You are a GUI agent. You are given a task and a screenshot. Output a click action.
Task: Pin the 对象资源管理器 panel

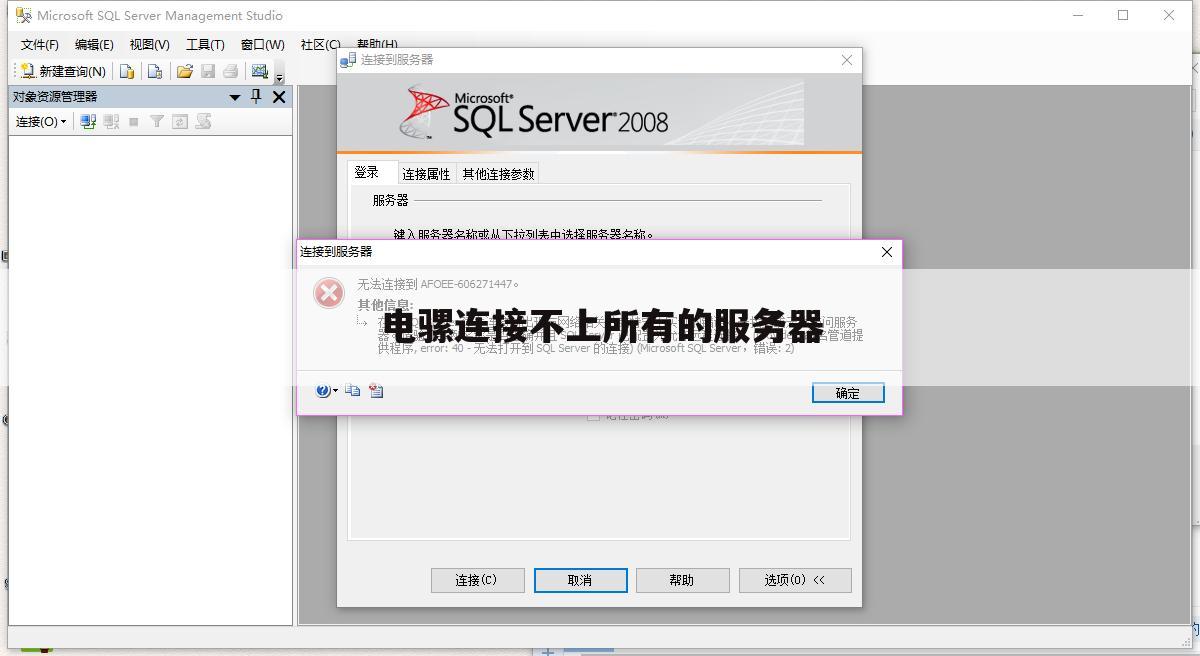(256, 97)
